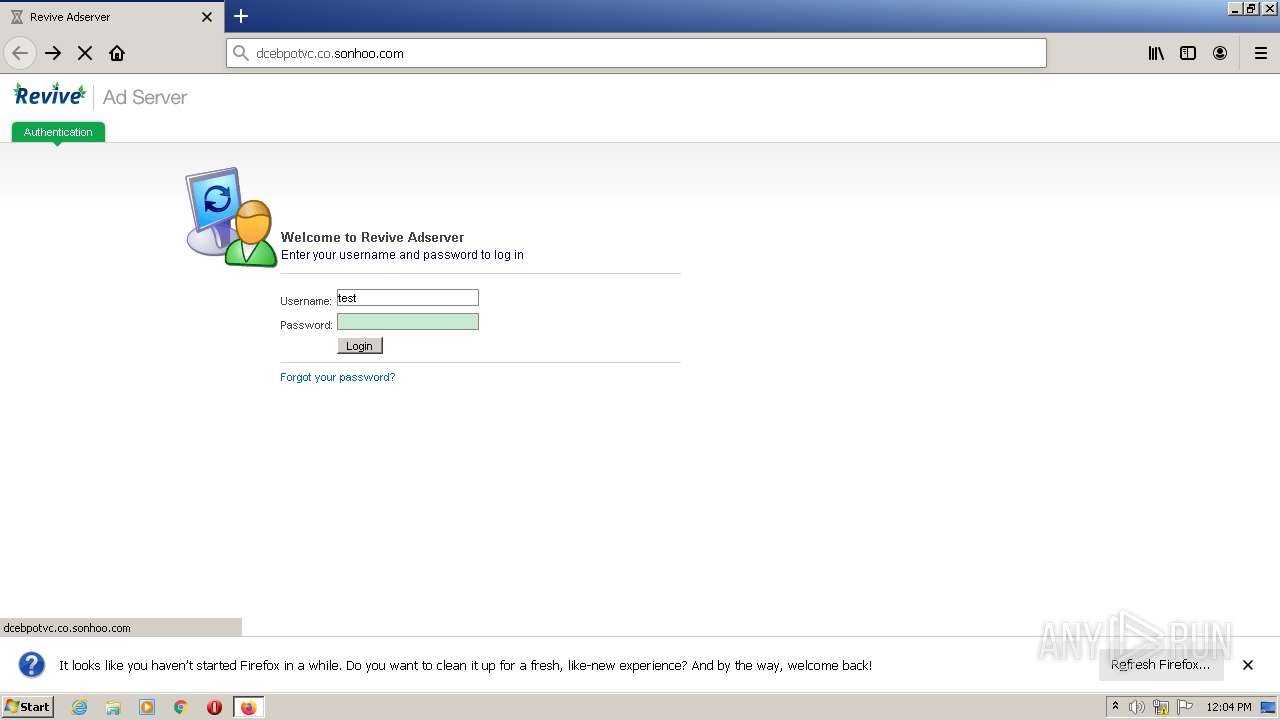The height and width of the screenshot is (720, 1280).
Task: Click the search magnifier in address bar
Action: pyautogui.click(x=240, y=53)
